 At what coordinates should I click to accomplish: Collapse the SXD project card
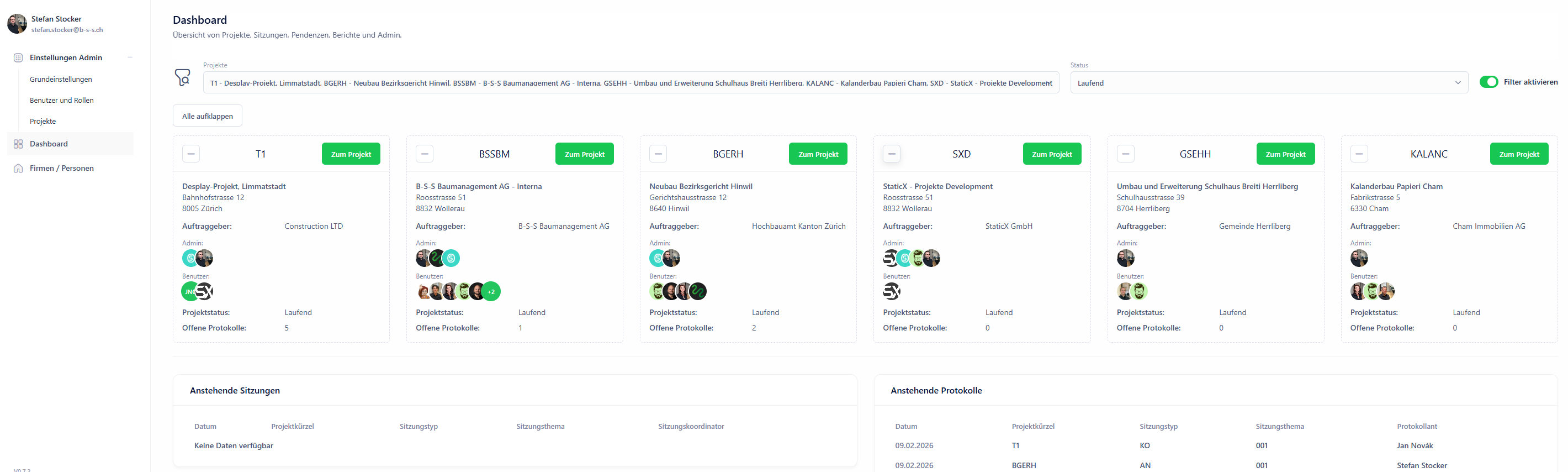pos(892,154)
